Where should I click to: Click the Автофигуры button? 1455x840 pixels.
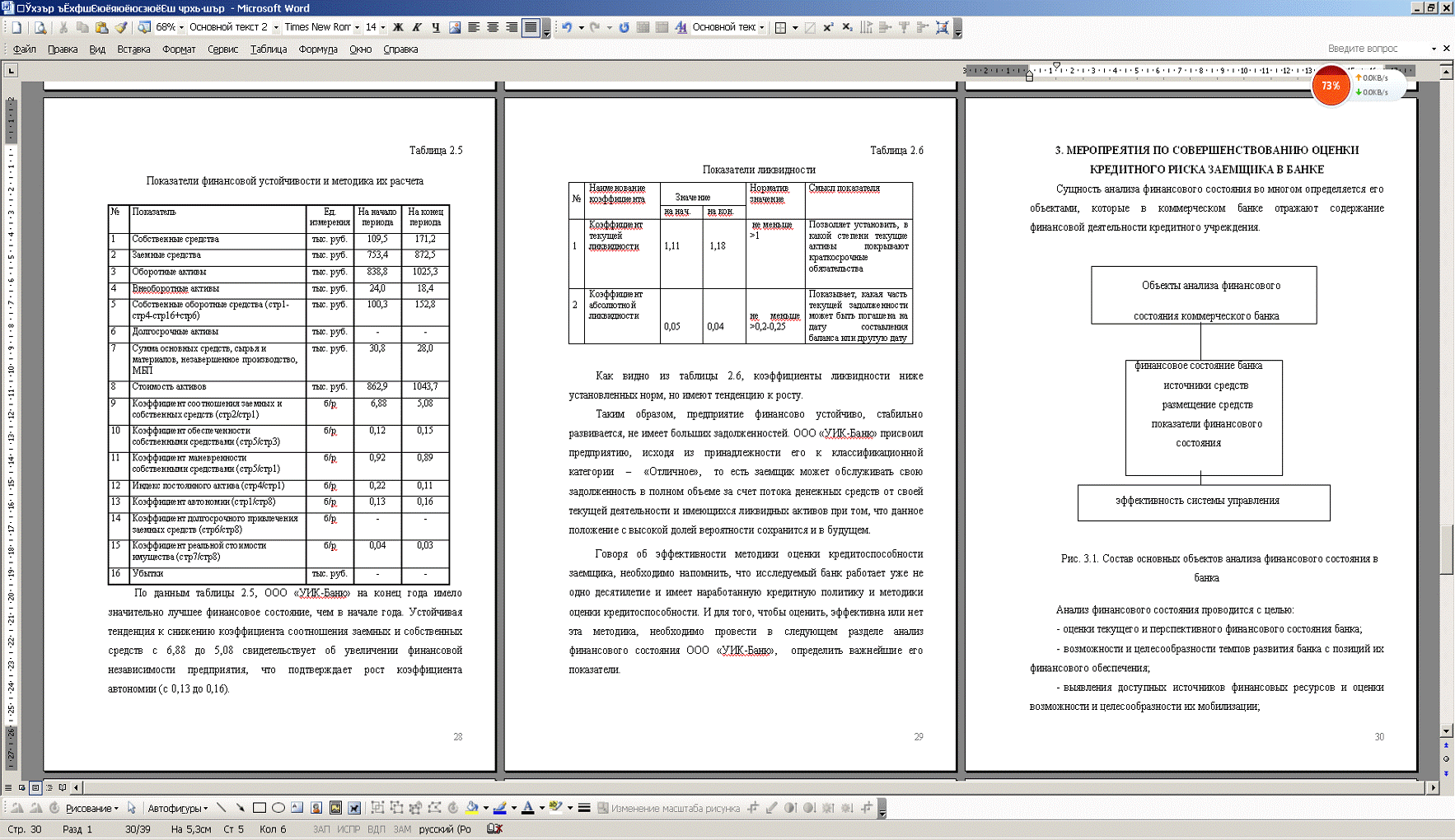point(177,808)
